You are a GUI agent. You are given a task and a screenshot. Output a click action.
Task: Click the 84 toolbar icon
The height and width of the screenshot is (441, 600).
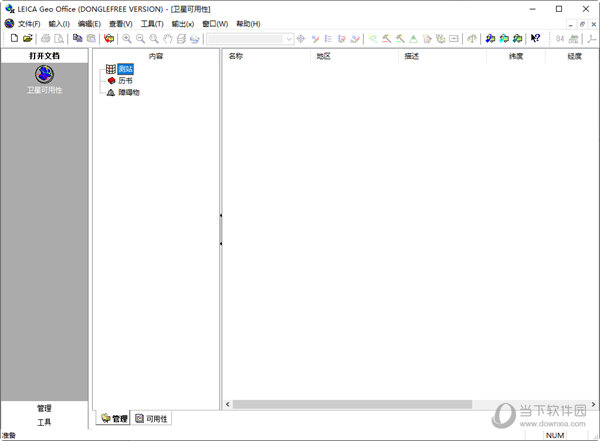point(560,38)
